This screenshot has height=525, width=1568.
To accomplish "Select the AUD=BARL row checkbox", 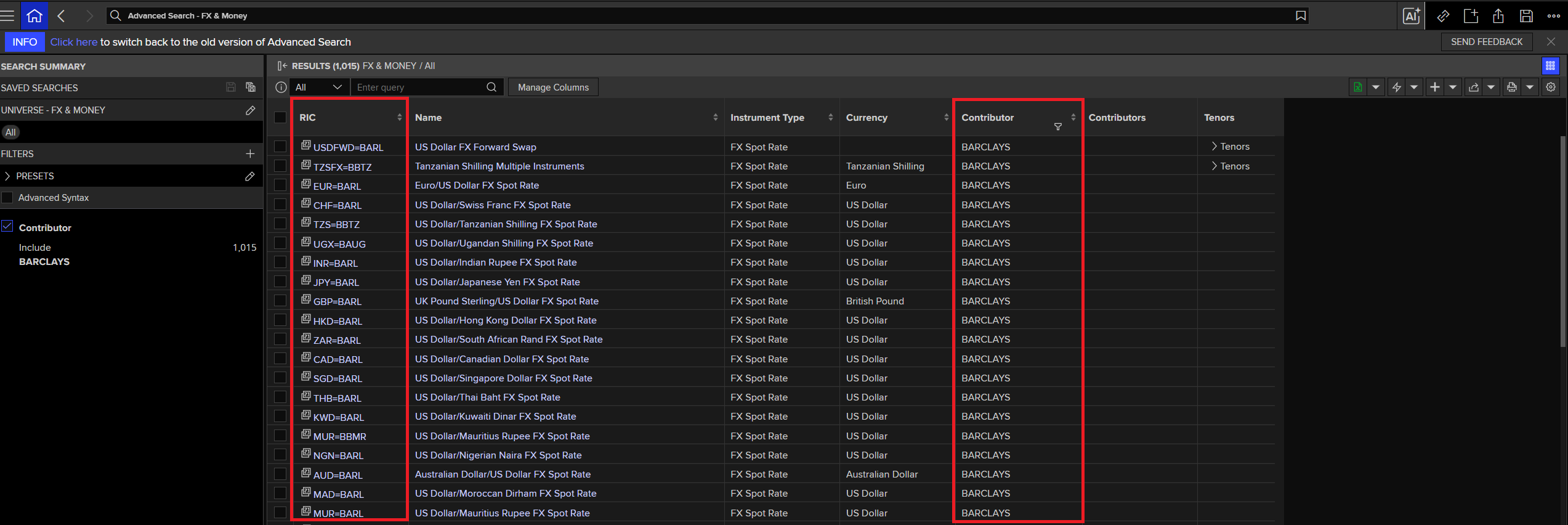I will coord(280,474).
